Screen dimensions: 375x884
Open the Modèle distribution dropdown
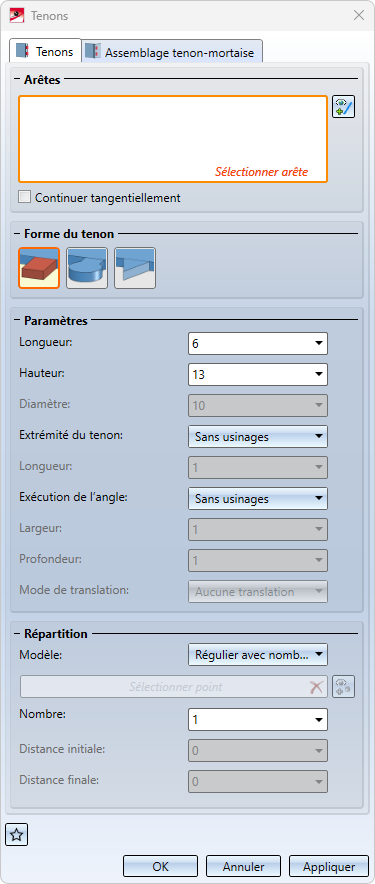[x=258, y=655]
